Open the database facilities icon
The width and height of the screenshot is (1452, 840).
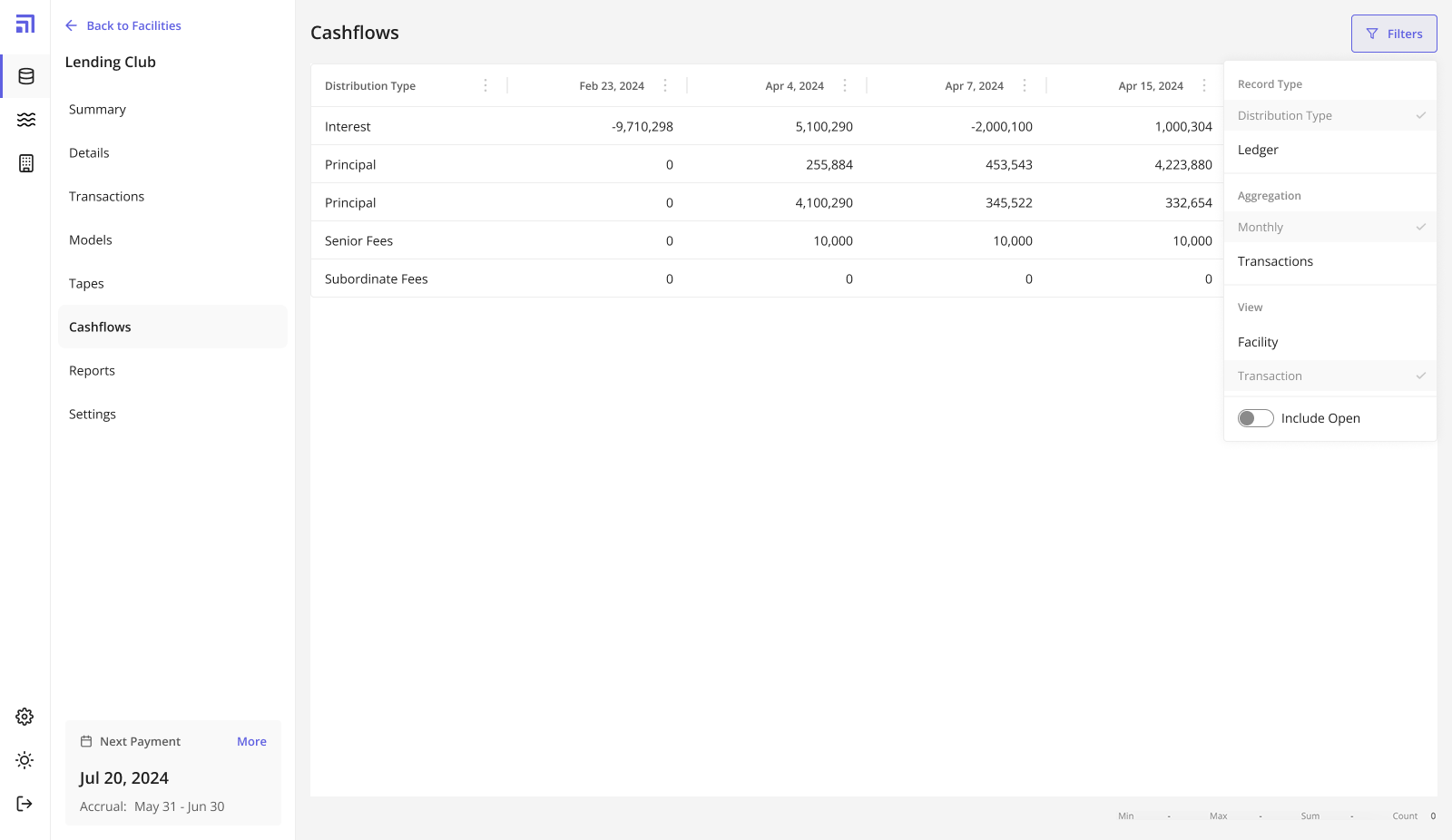(25, 76)
